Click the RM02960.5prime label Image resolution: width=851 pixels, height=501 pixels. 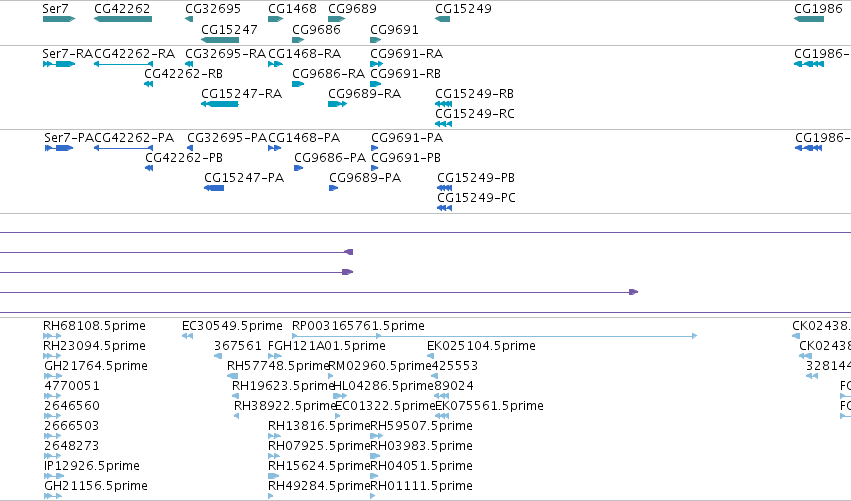coord(379,366)
